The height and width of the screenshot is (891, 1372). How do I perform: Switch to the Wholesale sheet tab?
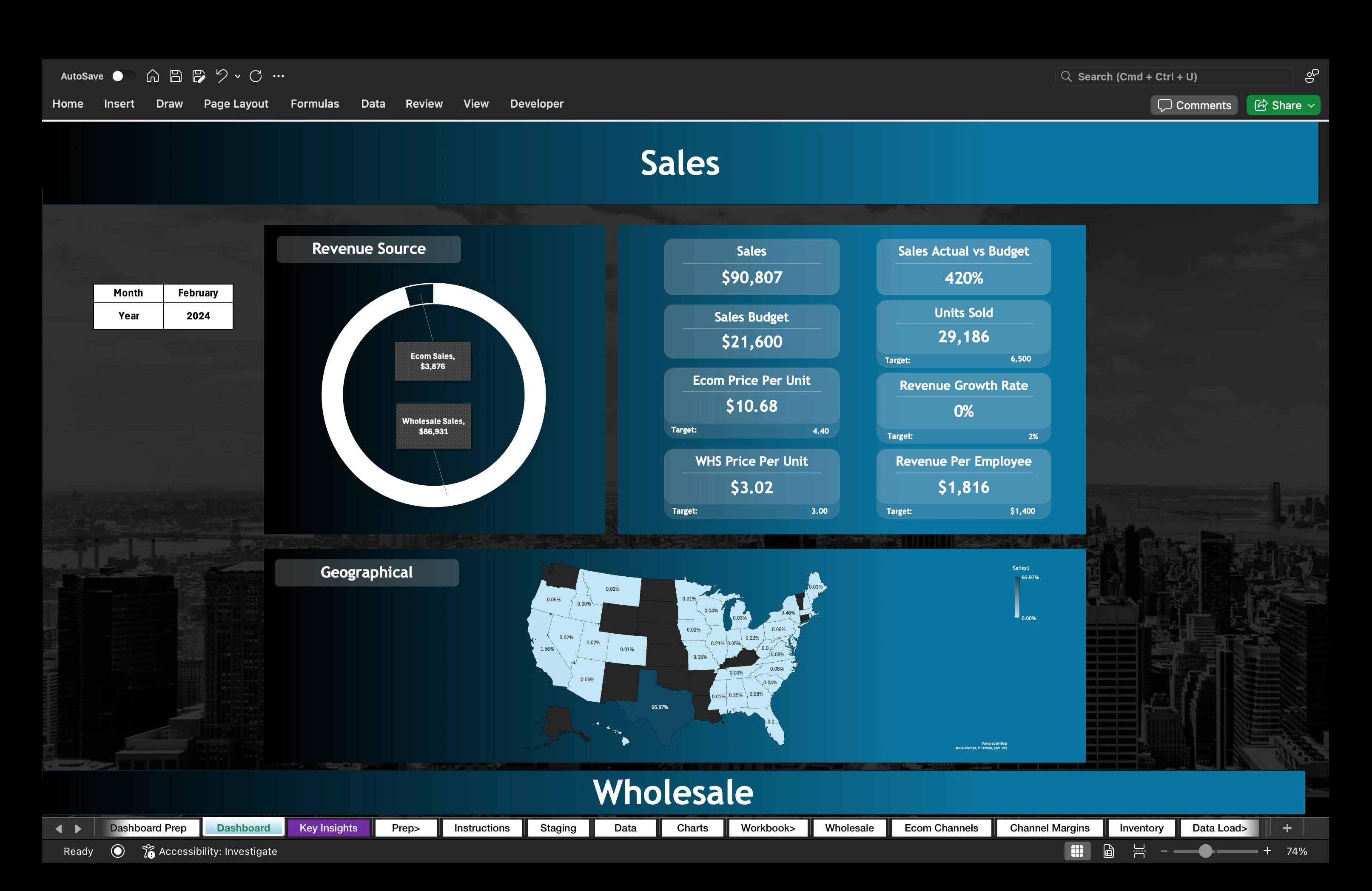(x=849, y=828)
